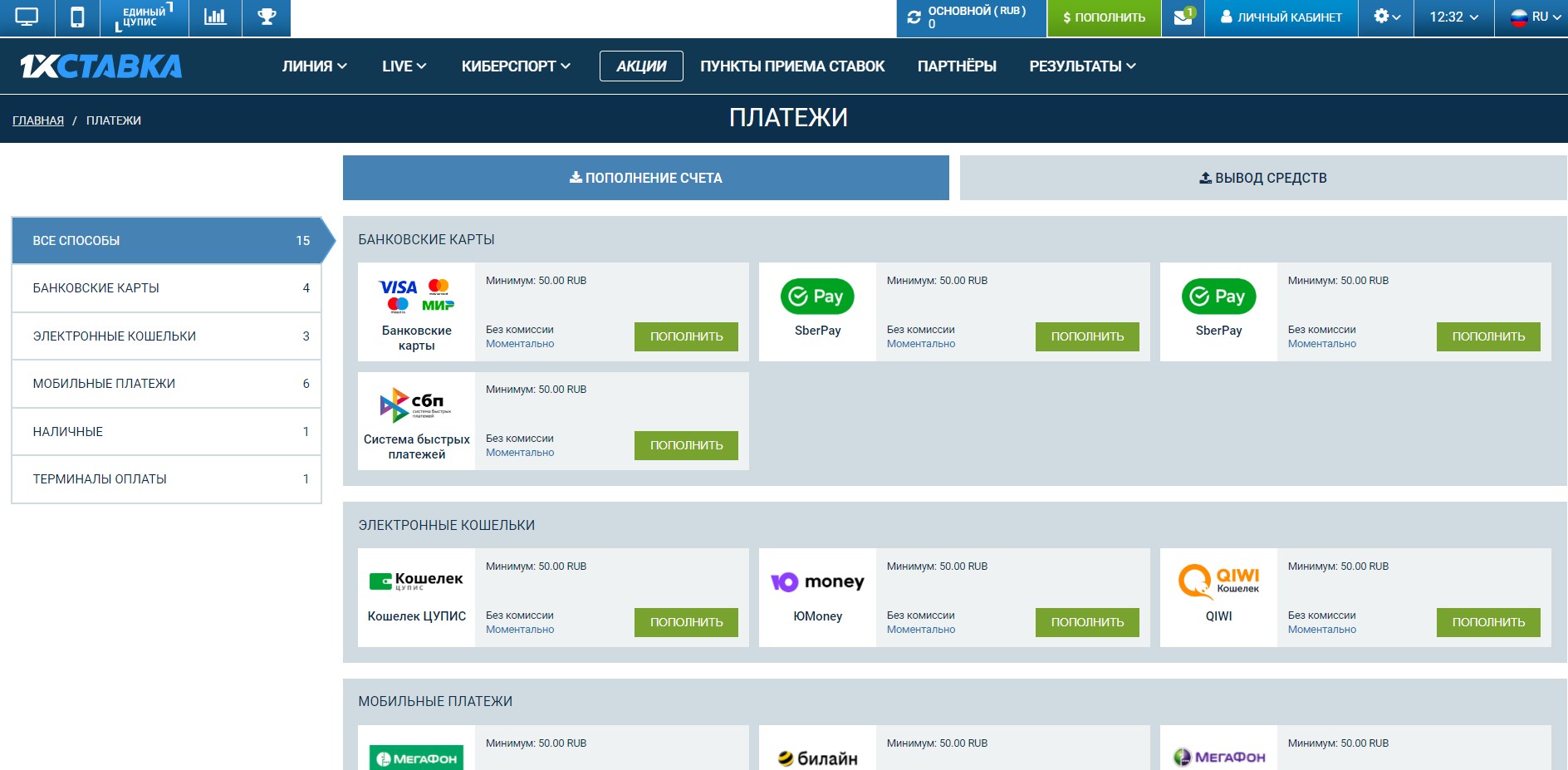Click the ЭЛЕКТРОННЫЕ КОШЕЛЬКИ section heading

coord(447,526)
